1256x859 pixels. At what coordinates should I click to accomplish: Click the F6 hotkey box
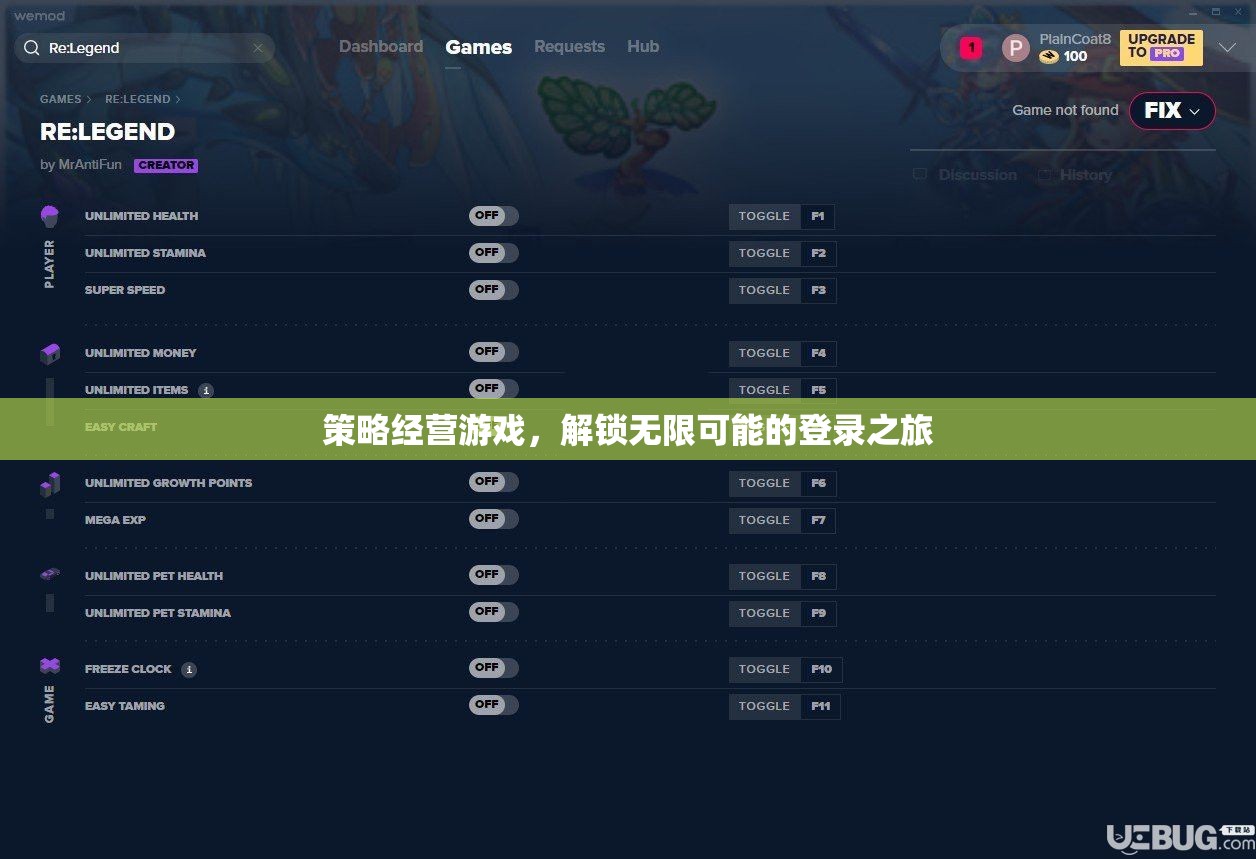click(818, 483)
